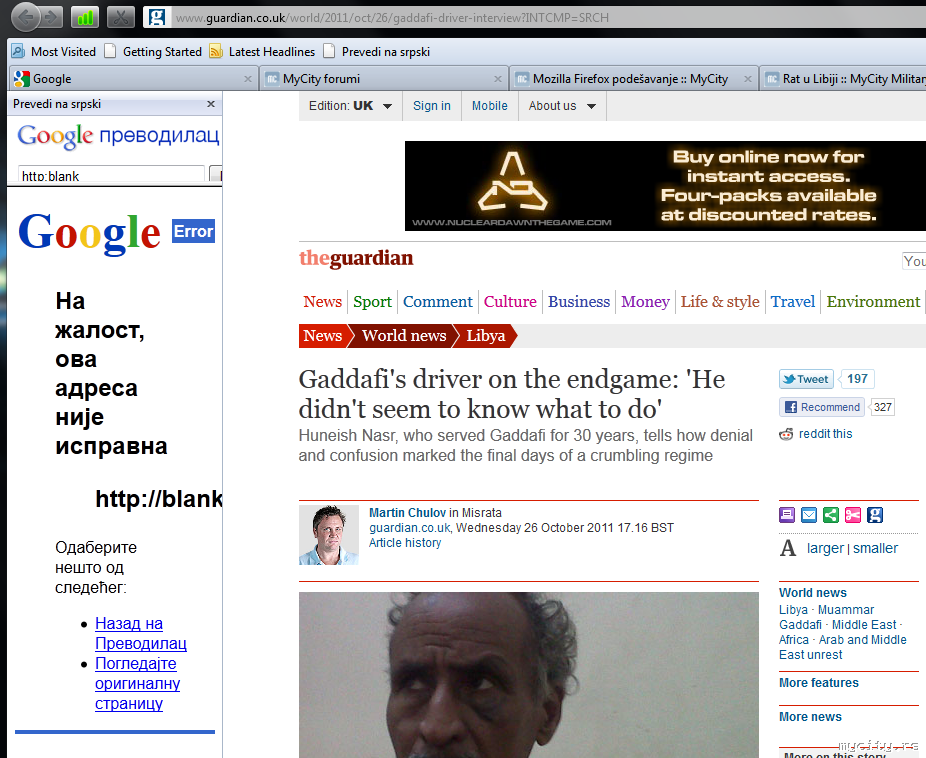The image size is (926, 758).
Task: Click the Google преводилац logo
Action: click(x=118, y=136)
